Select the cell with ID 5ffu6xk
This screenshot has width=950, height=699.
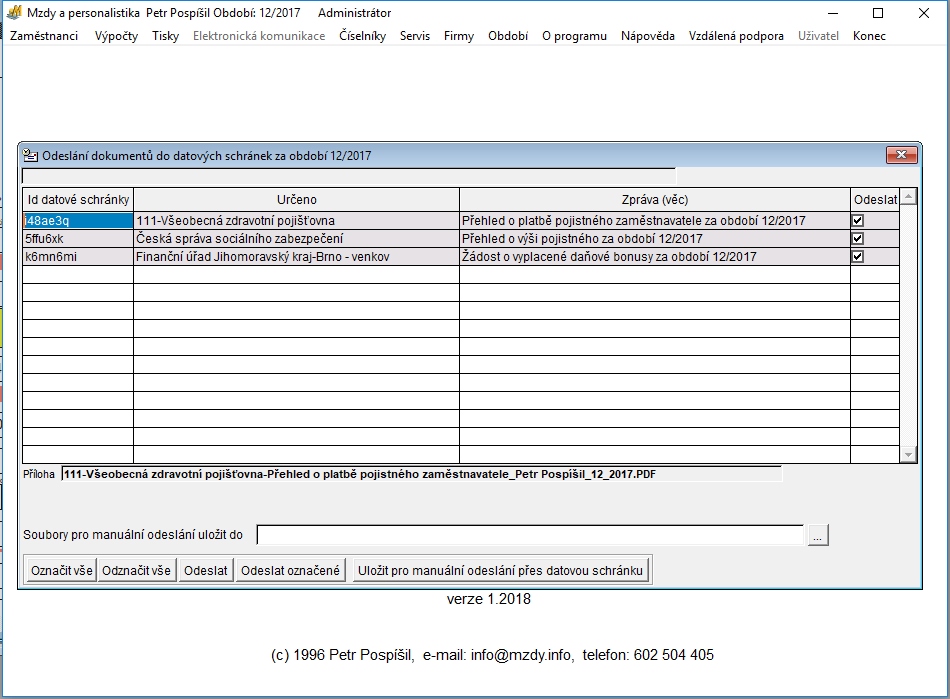[78, 239]
